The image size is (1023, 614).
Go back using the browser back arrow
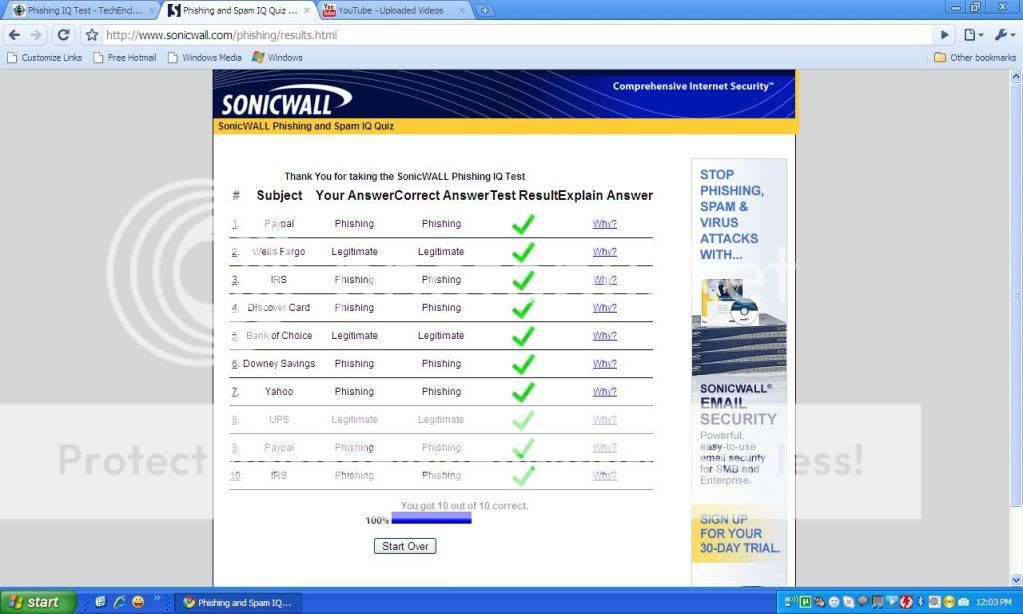click(x=15, y=35)
